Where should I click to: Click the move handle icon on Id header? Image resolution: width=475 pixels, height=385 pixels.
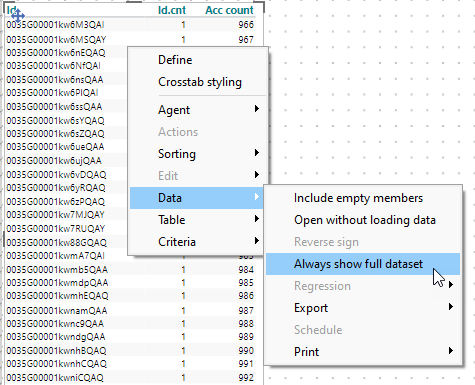(18, 15)
